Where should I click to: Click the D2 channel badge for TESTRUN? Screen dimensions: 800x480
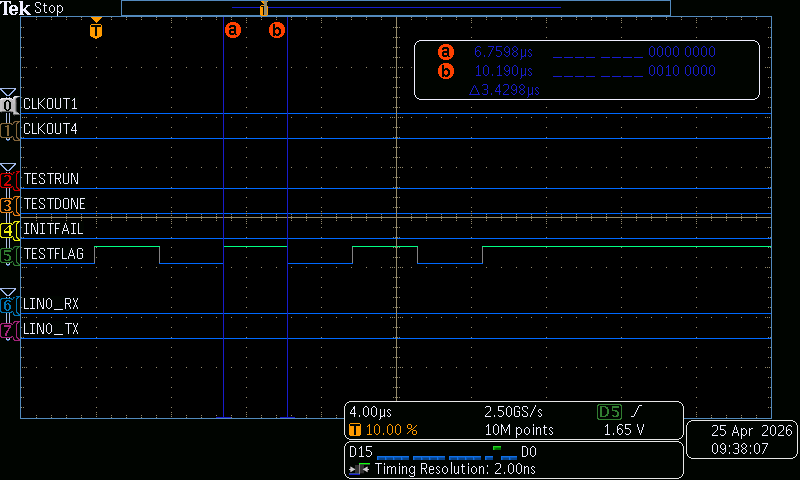tap(8, 181)
